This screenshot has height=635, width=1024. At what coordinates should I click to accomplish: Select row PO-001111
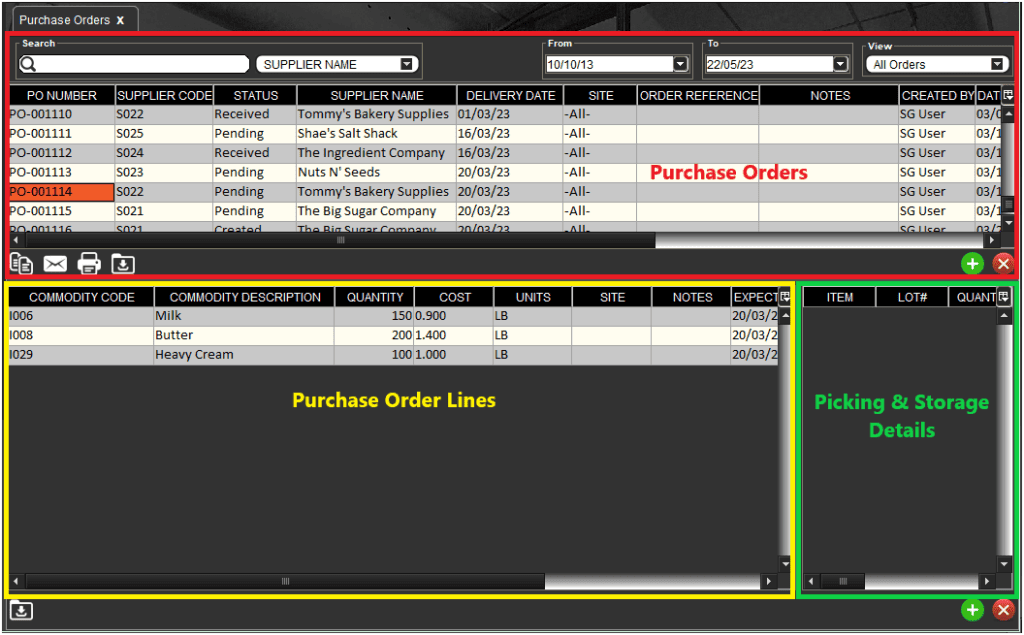(x=504, y=133)
